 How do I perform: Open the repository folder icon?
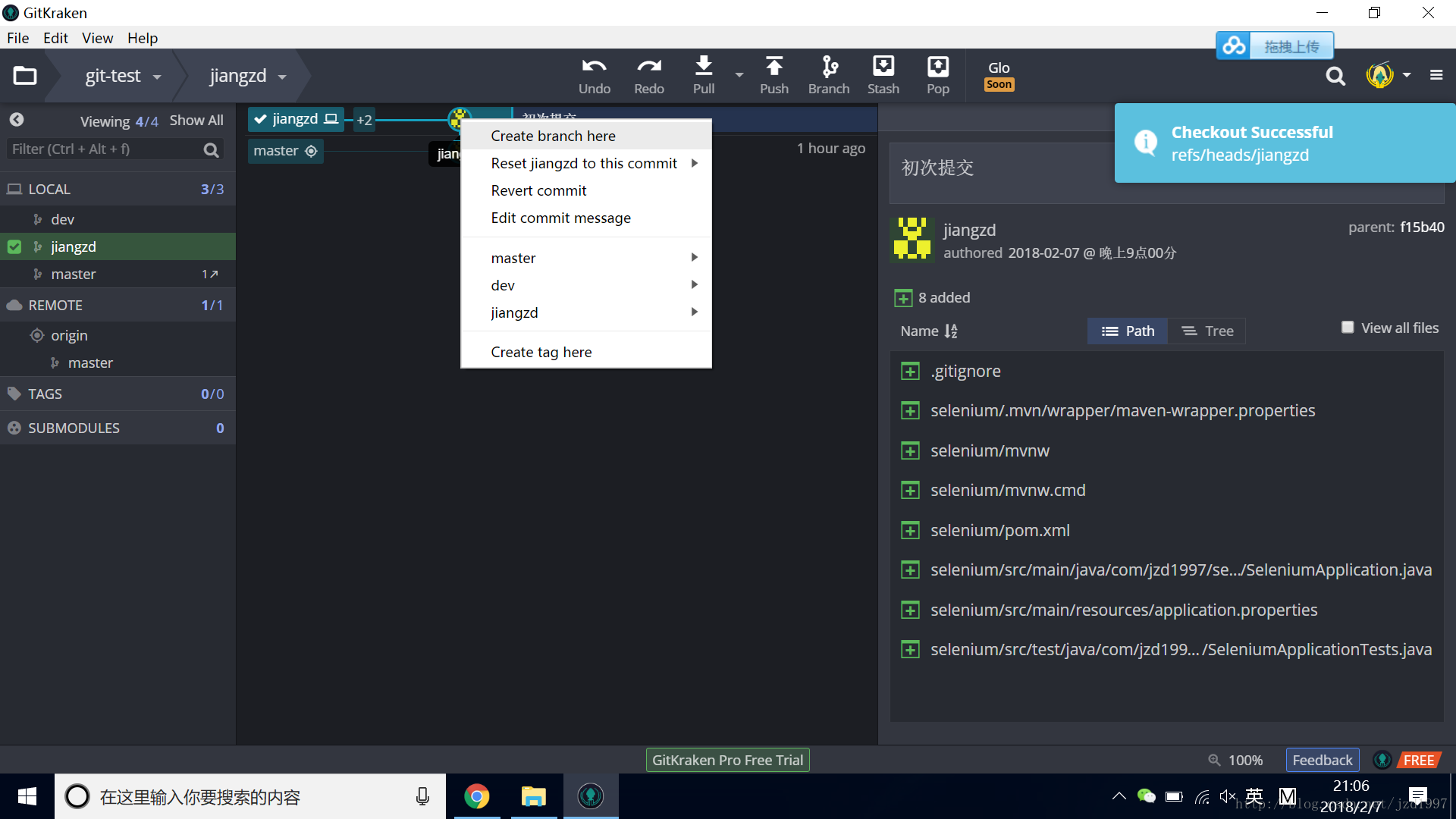click(25, 75)
